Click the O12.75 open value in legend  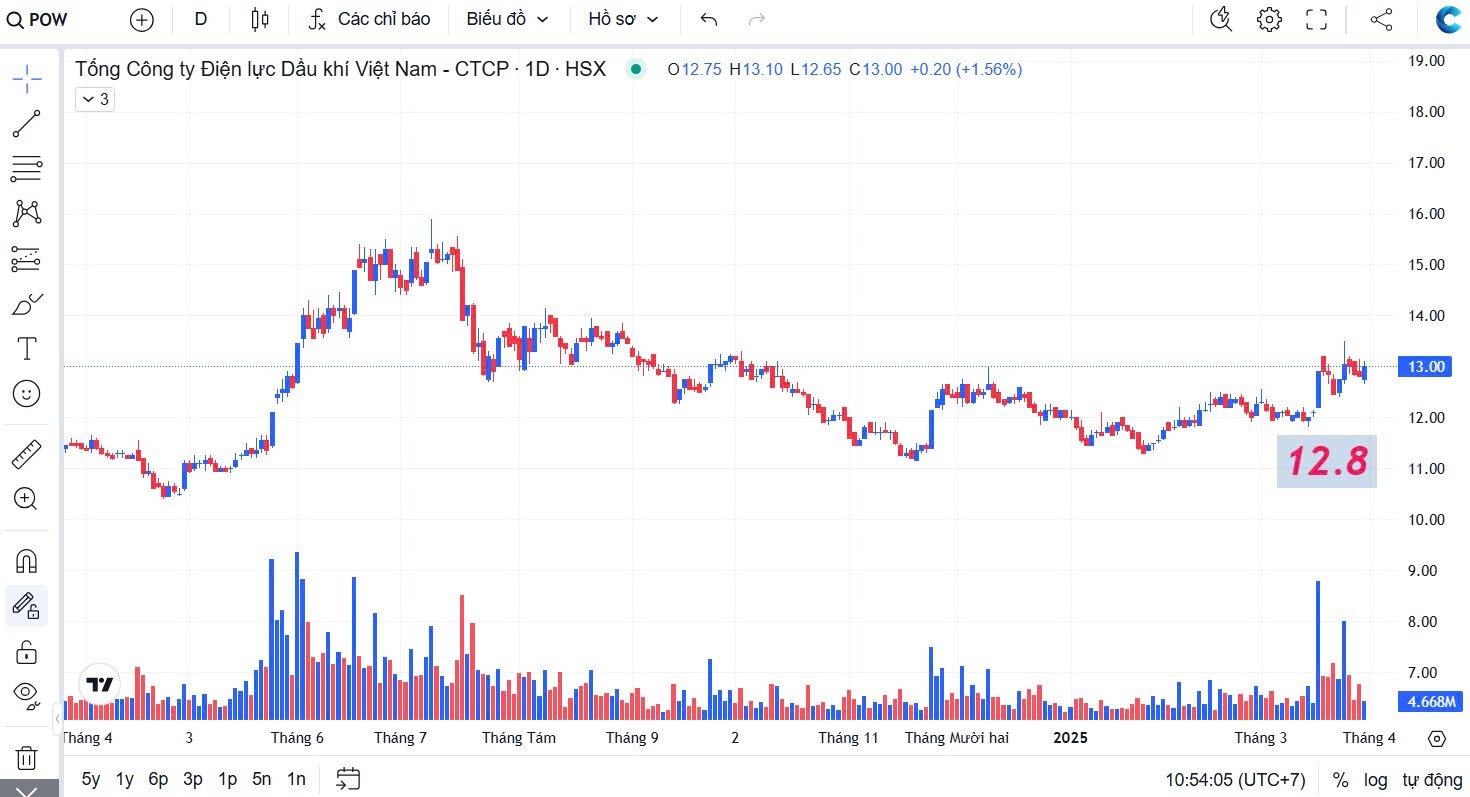tap(695, 69)
